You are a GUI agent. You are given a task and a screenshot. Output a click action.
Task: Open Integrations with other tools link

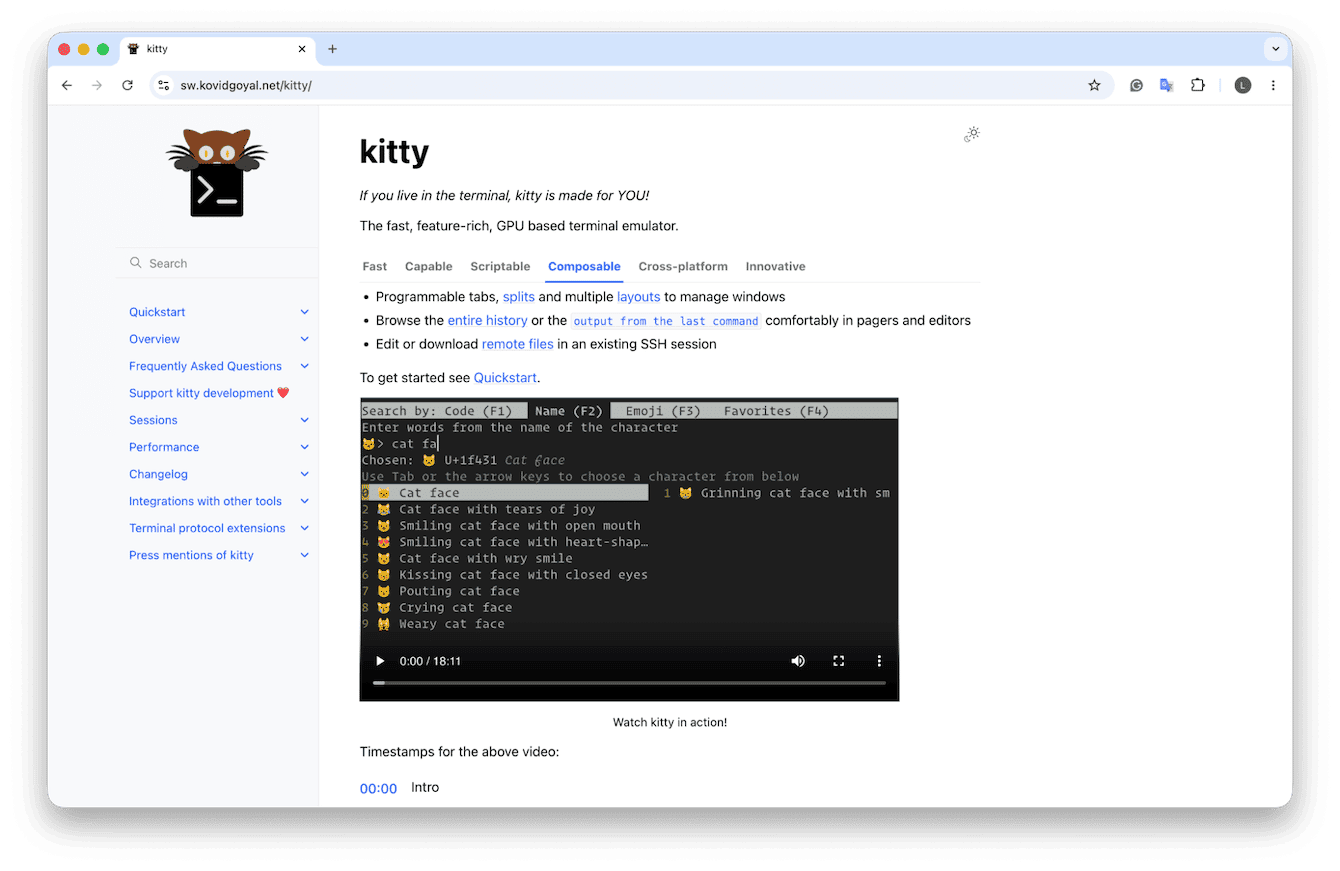point(205,501)
